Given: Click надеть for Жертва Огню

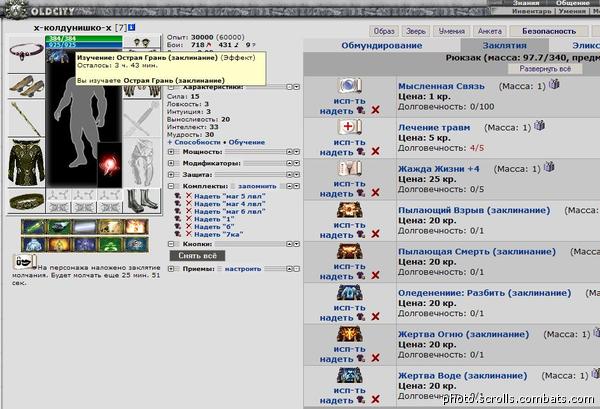Looking at the screenshot, I should point(336,359).
